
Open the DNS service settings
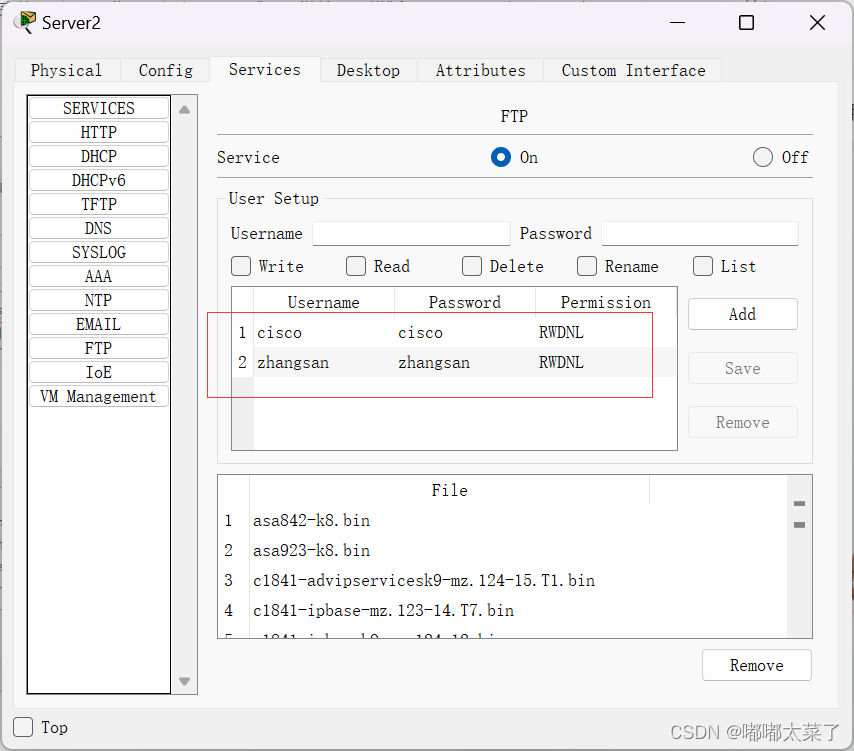[99, 228]
